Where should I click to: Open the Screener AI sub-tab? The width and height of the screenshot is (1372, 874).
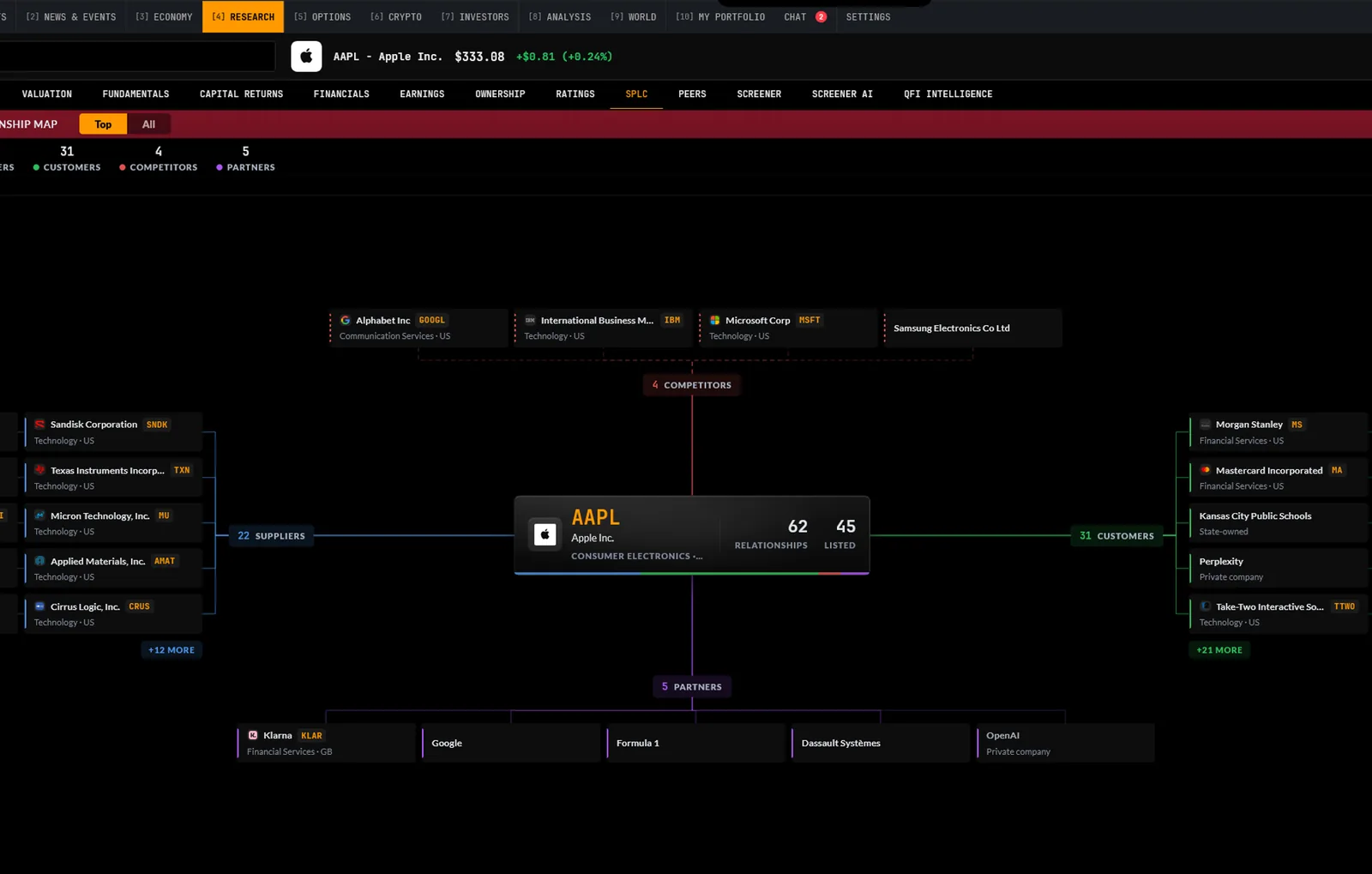click(x=842, y=94)
